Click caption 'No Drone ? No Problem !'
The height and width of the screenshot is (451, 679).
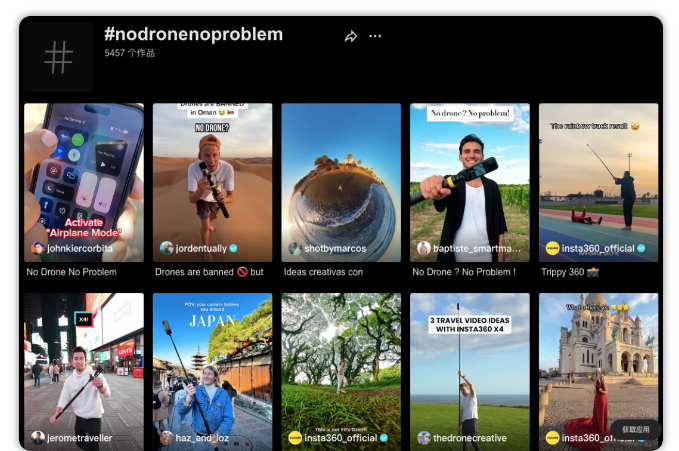[464, 272]
